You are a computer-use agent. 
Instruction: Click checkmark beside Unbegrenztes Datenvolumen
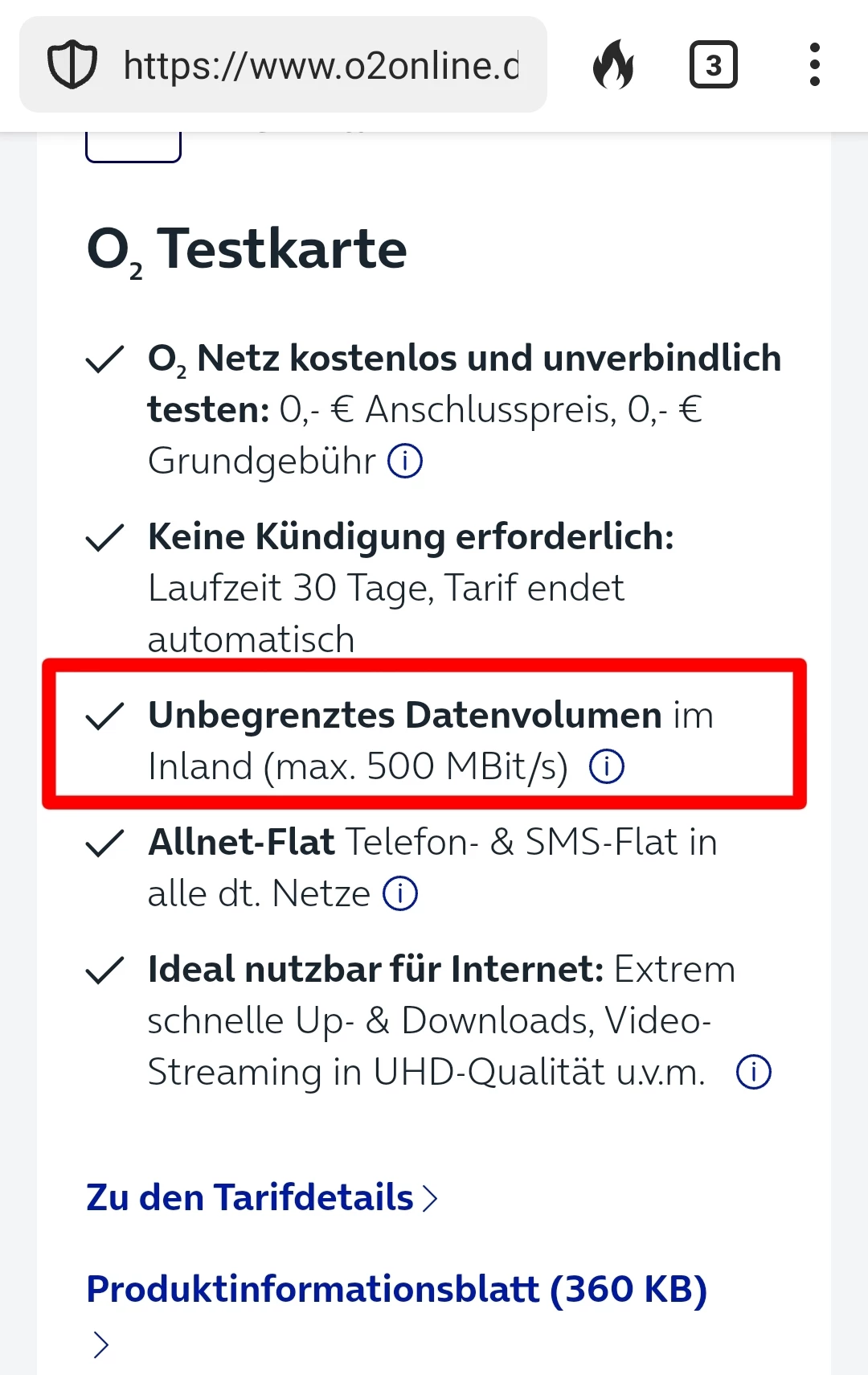pyautogui.click(x=104, y=716)
